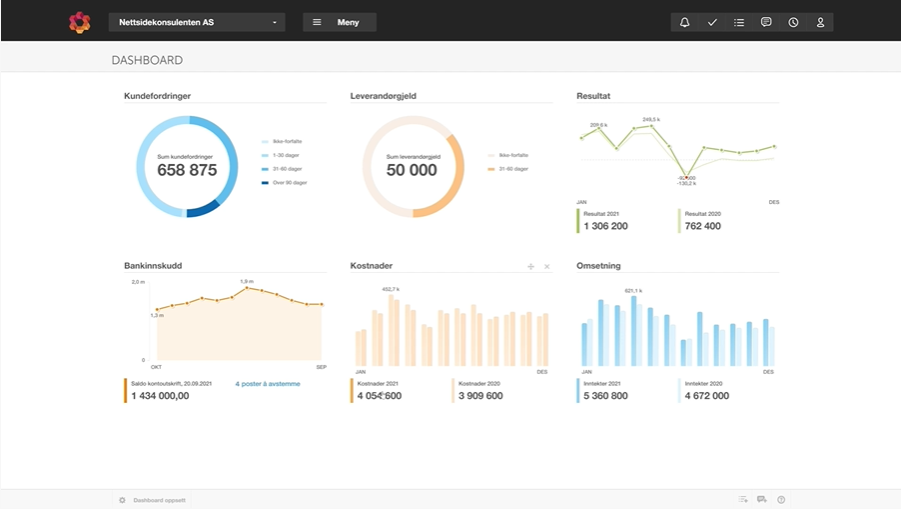Open the Nettsidekonsulenten AS company dropdown
The height and width of the screenshot is (509, 901).
(x=197, y=22)
